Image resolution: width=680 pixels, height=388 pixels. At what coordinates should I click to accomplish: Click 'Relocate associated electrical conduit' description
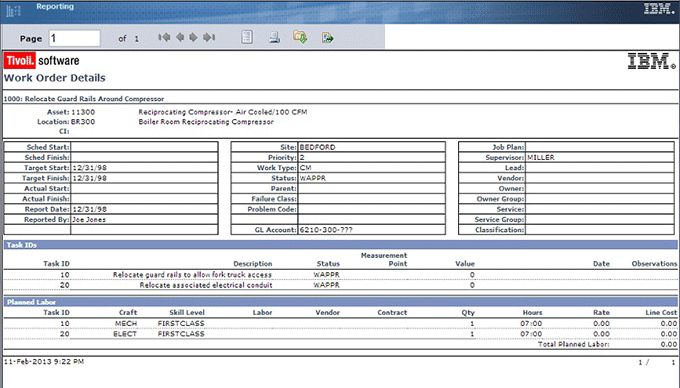click(206, 285)
